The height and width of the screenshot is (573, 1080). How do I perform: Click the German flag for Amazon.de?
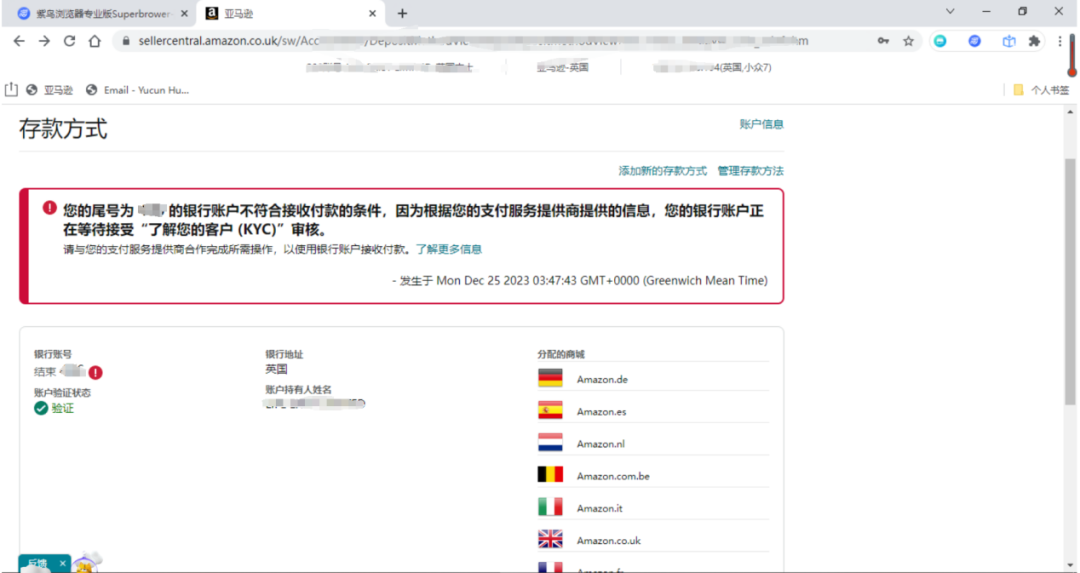point(550,378)
